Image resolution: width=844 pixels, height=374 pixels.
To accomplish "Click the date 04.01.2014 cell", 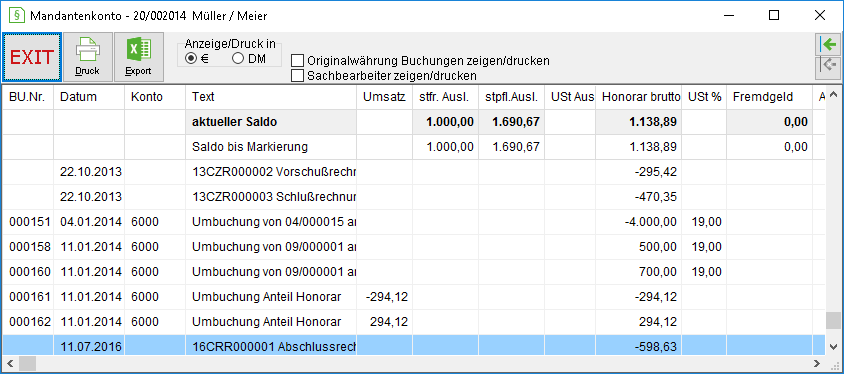I will tap(91, 222).
